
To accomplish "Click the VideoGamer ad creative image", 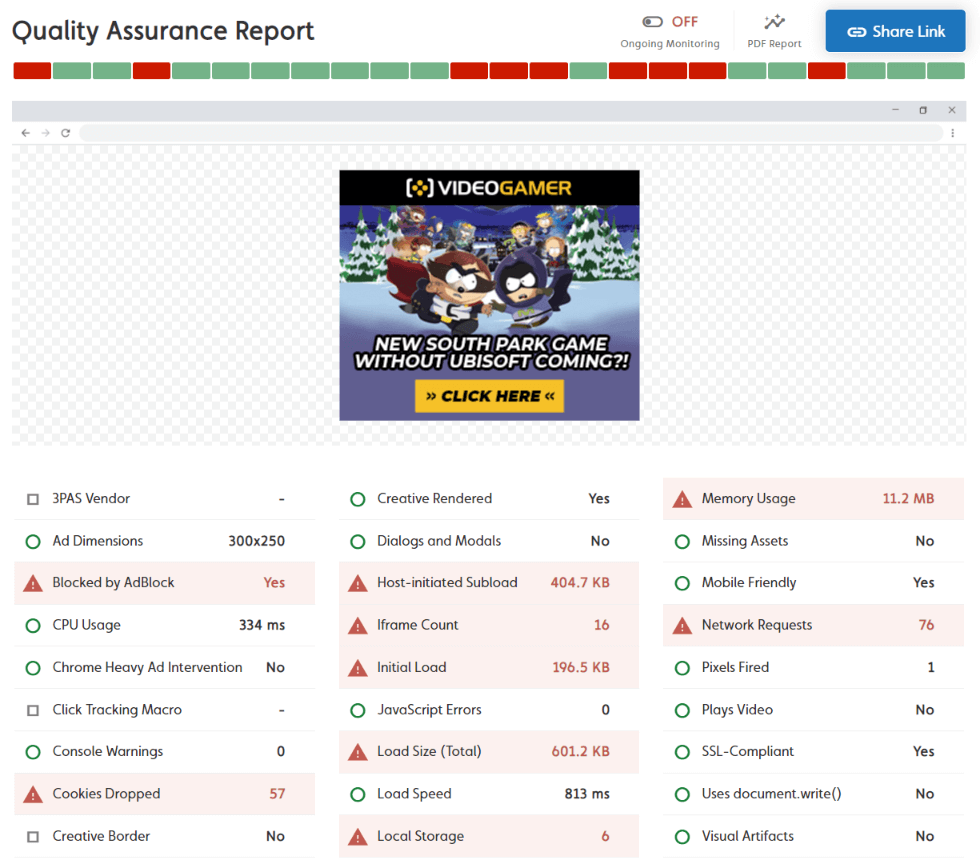I will (489, 295).
